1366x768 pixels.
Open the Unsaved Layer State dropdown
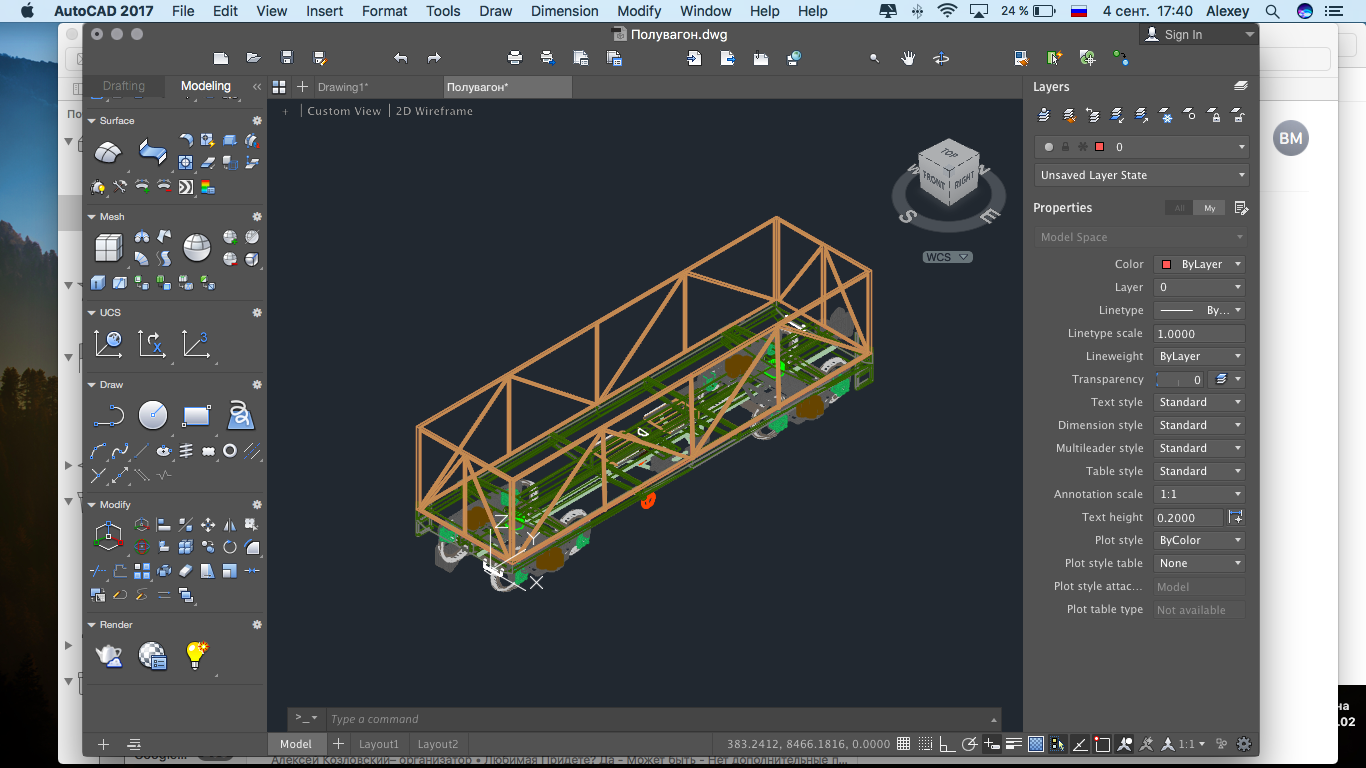coord(1142,175)
